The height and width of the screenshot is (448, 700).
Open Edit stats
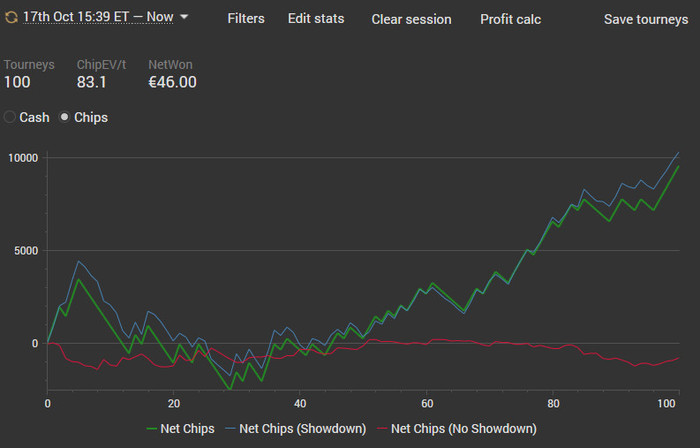[x=316, y=18]
